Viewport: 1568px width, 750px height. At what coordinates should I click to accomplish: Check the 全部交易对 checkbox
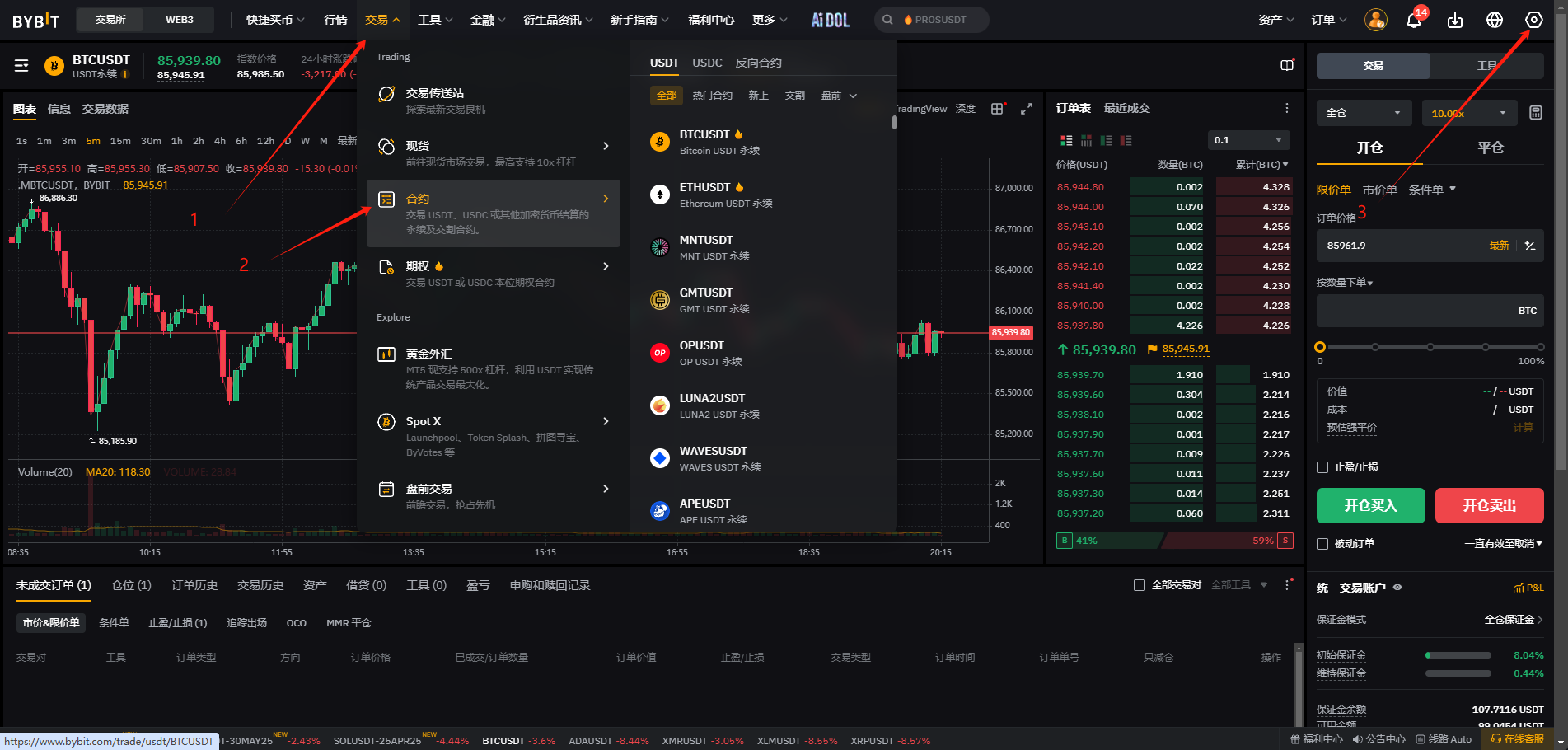1140,585
